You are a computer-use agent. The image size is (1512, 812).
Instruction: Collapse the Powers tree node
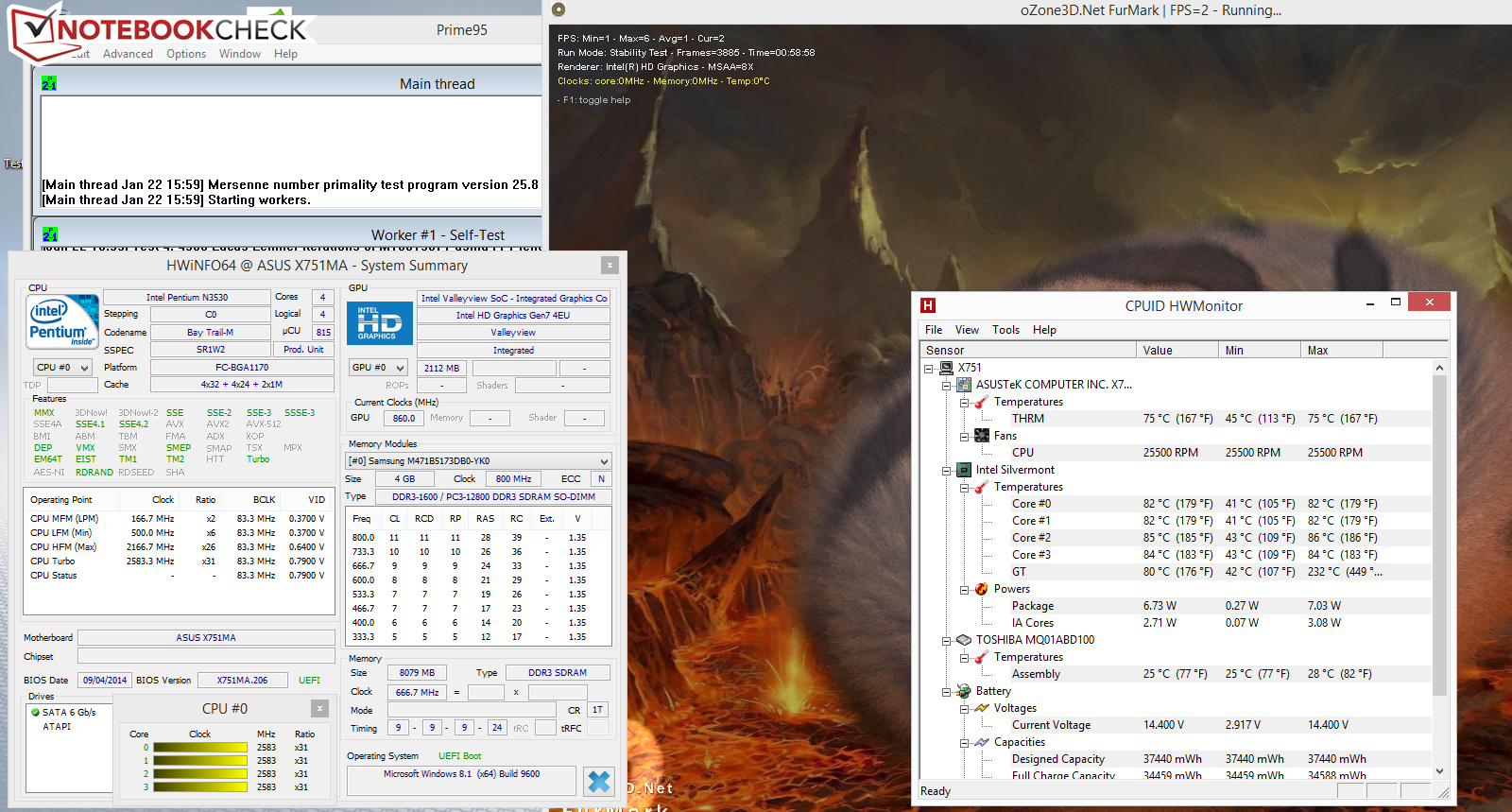pos(964,590)
